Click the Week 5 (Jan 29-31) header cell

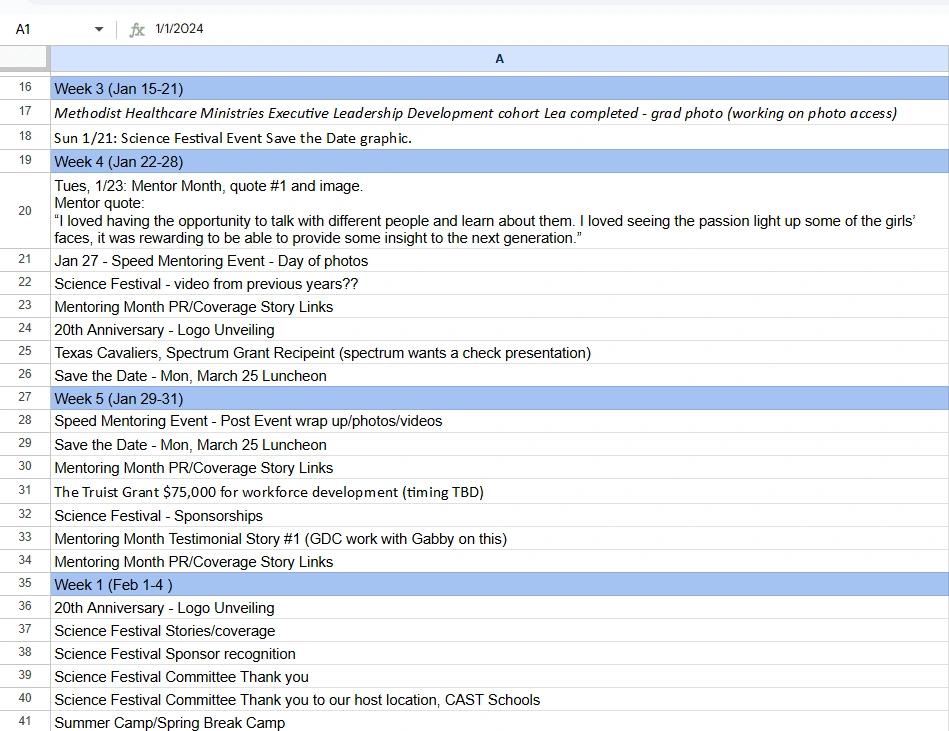click(x=300, y=398)
